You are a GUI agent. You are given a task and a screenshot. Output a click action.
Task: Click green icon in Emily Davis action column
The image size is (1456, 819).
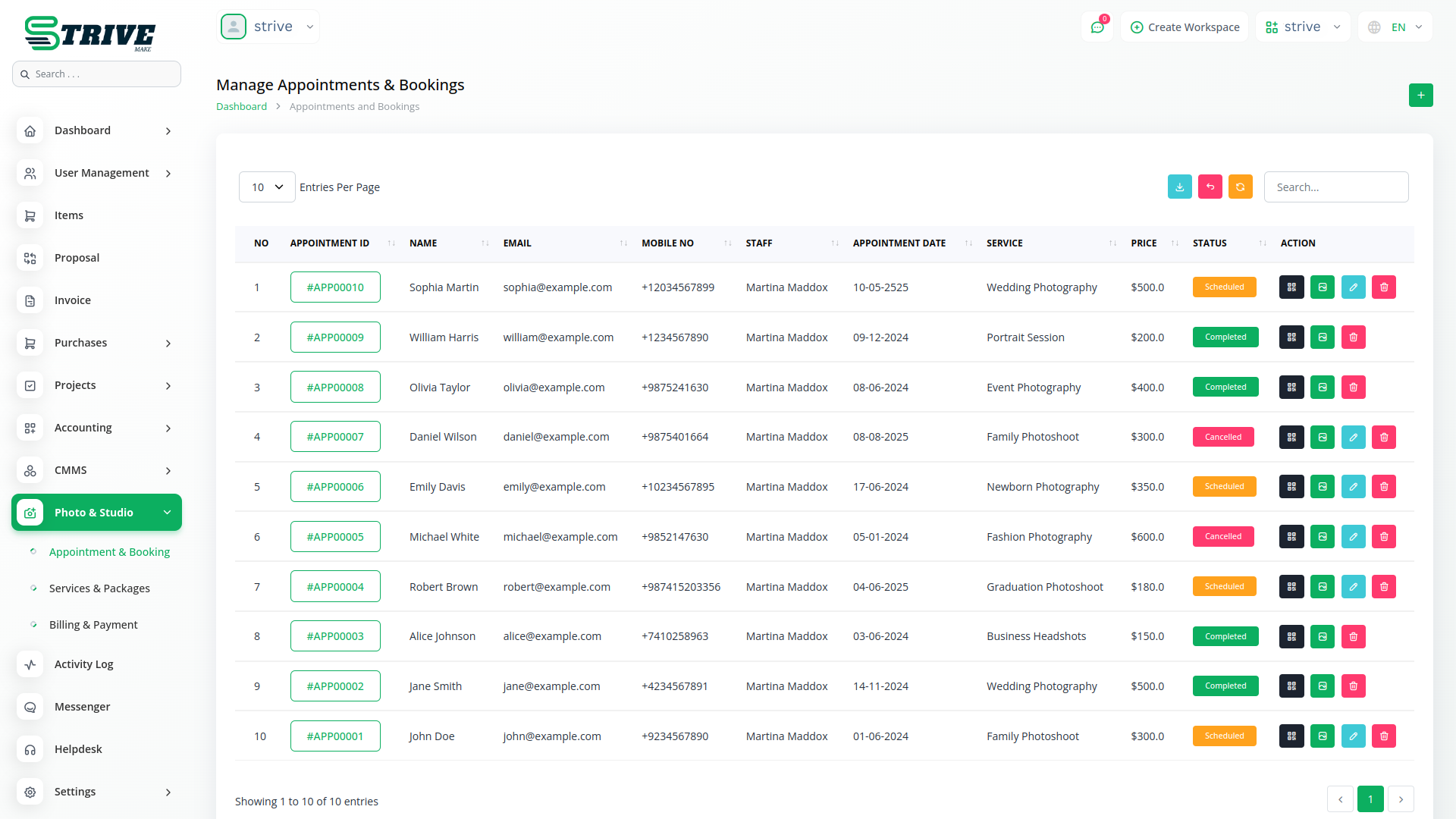tap(1322, 487)
